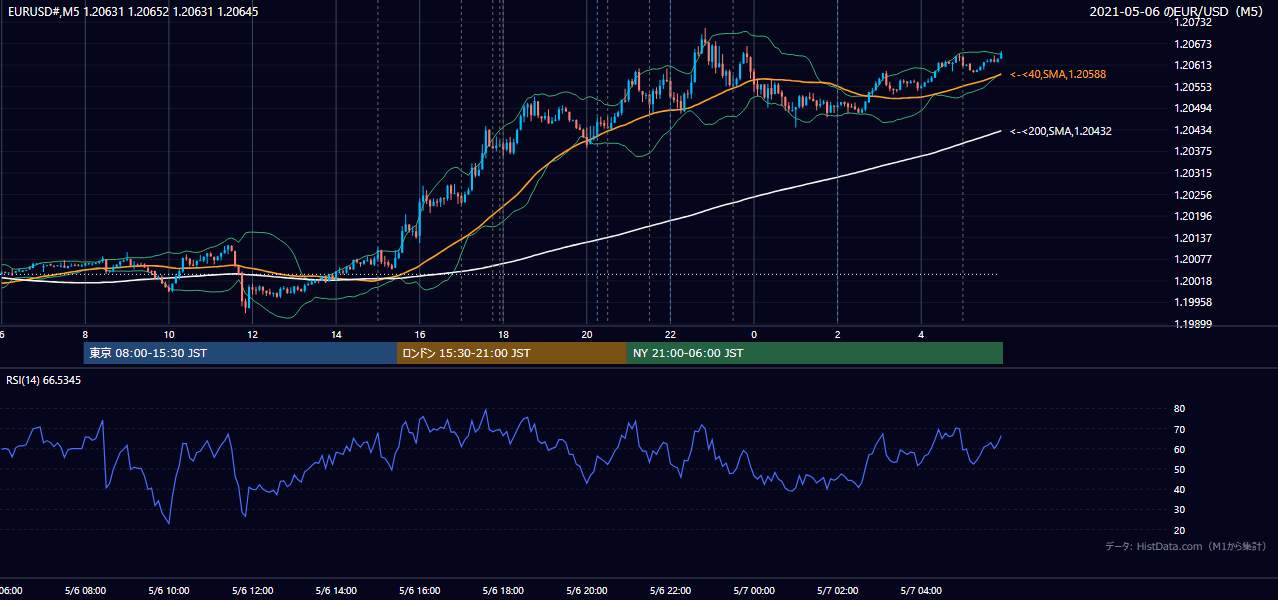Click price axis value 1.20494
Image resolution: width=1278 pixels, height=600 pixels.
[x=1193, y=108]
